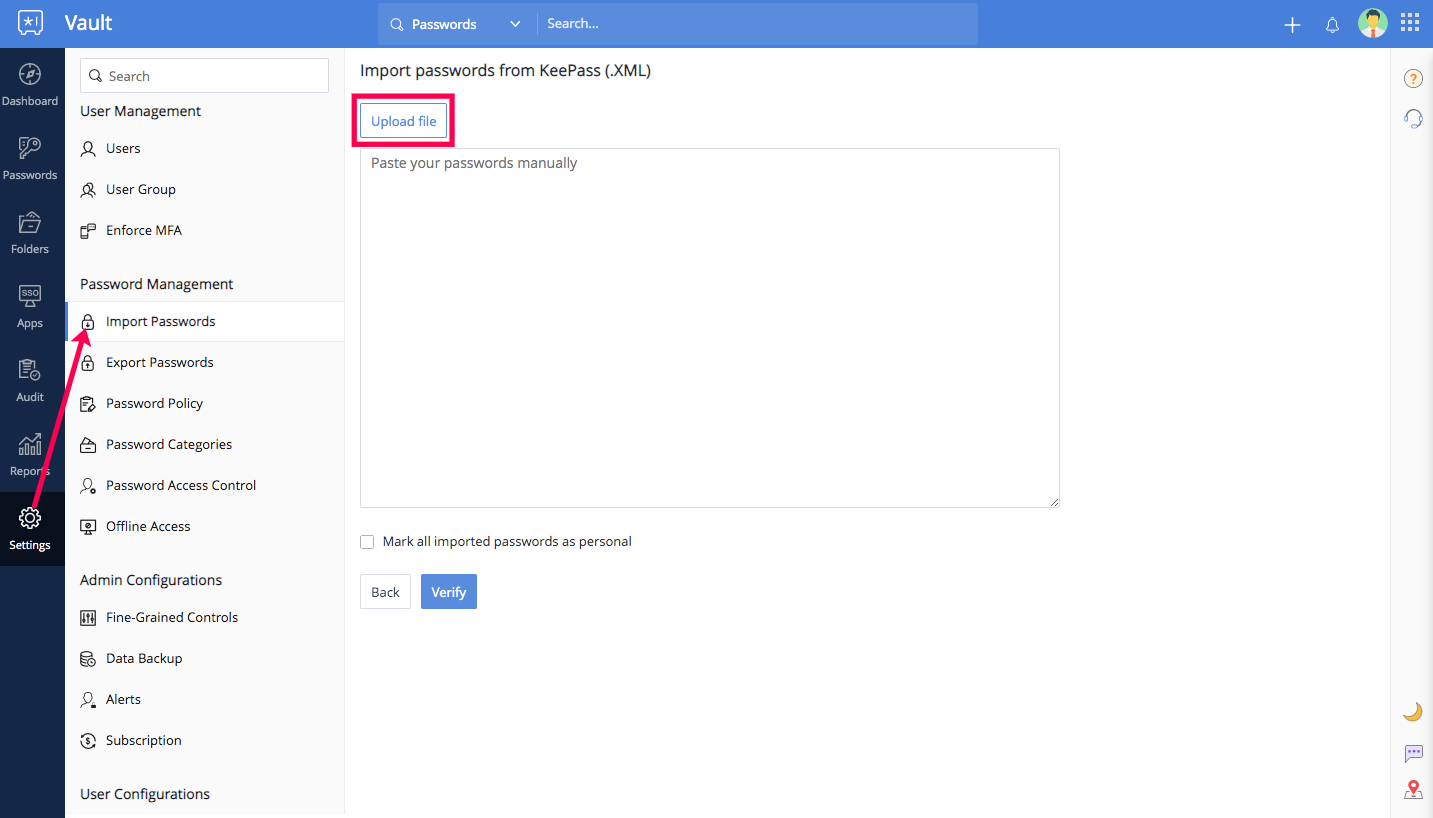Go to Passwords key icon in sidebar
This screenshot has height=818, width=1433.
(x=30, y=148)
